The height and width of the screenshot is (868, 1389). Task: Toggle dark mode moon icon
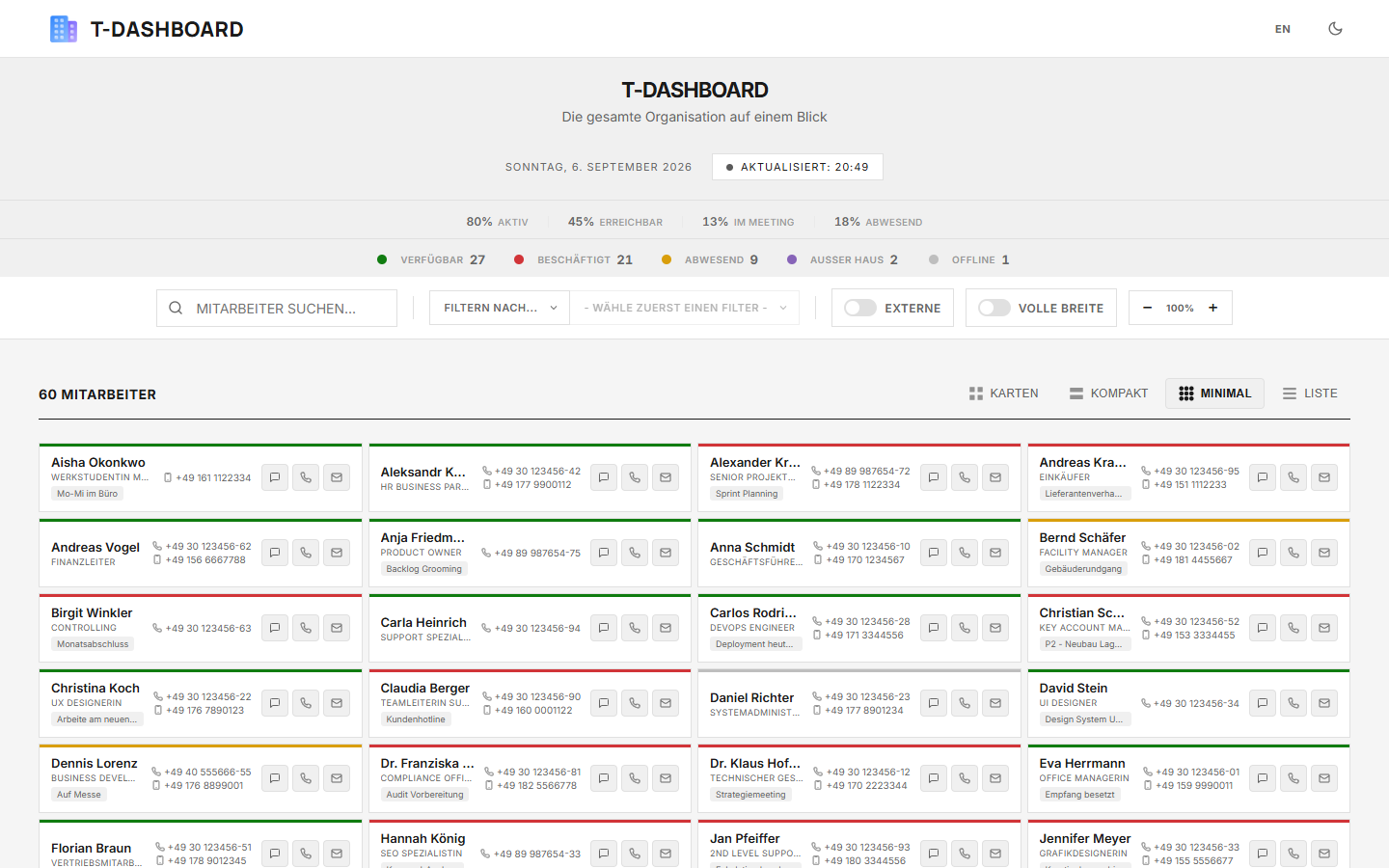(1336, 29)
